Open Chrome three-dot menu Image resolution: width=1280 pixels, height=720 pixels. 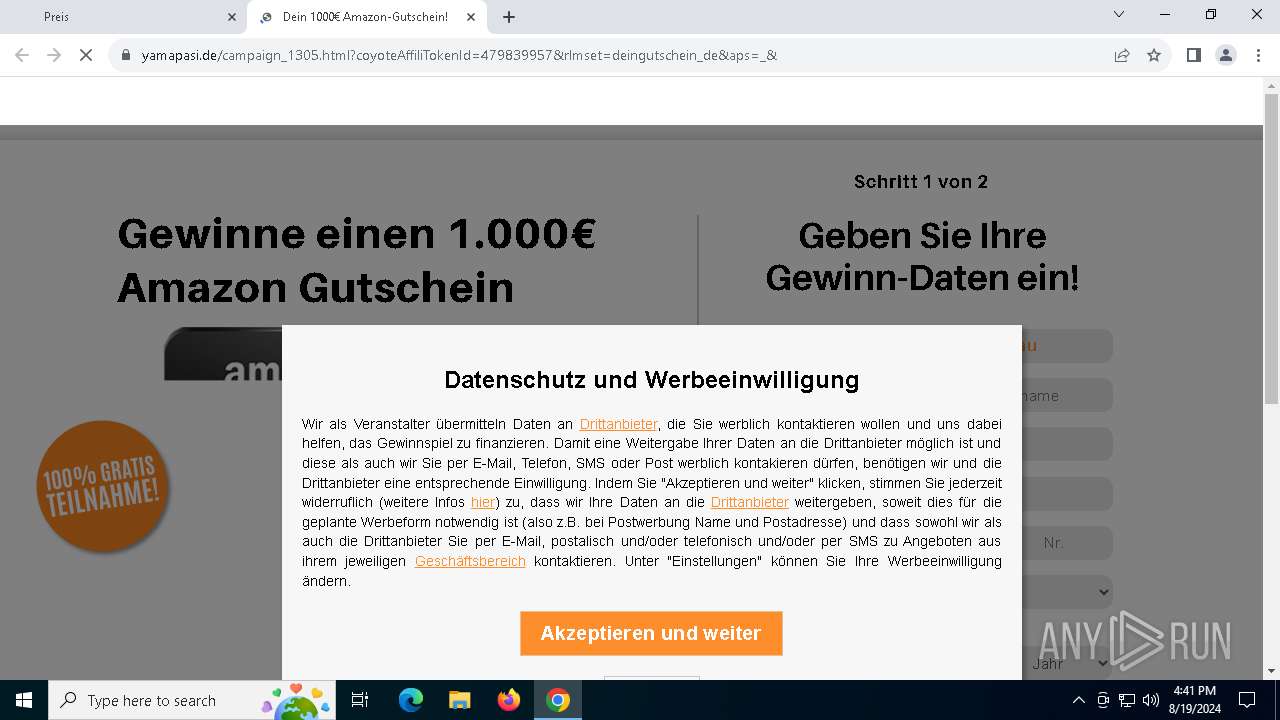point(1257,55)
